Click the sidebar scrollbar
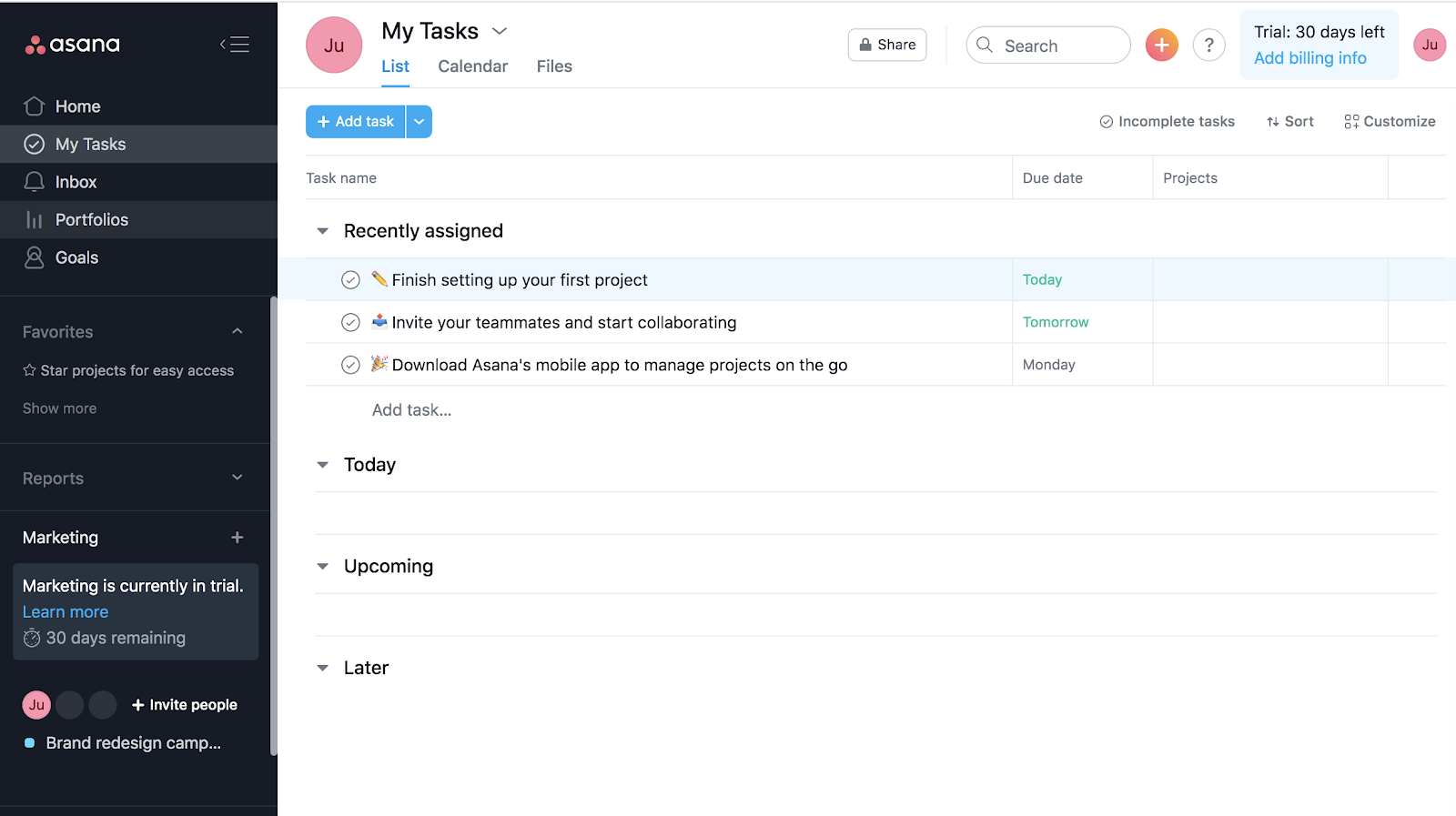The image size is (1456, 816). click(273, 526)
